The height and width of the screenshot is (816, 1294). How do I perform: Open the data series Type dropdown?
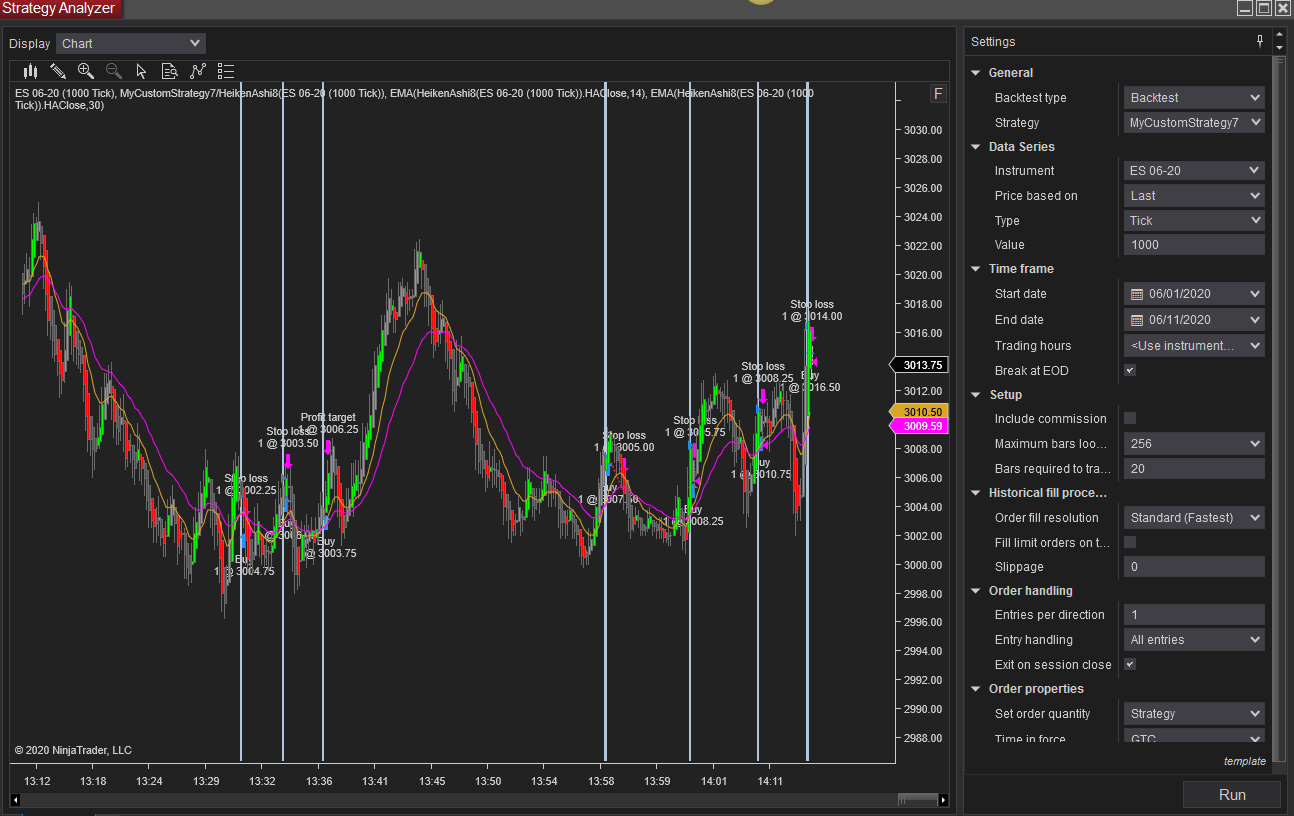pos(1195,221)
